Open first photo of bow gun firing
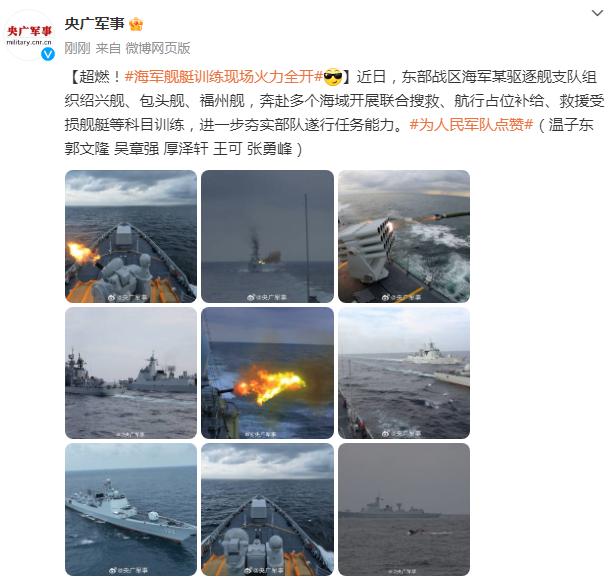This screenshot has width=612, height=582. tap(131, 236)
